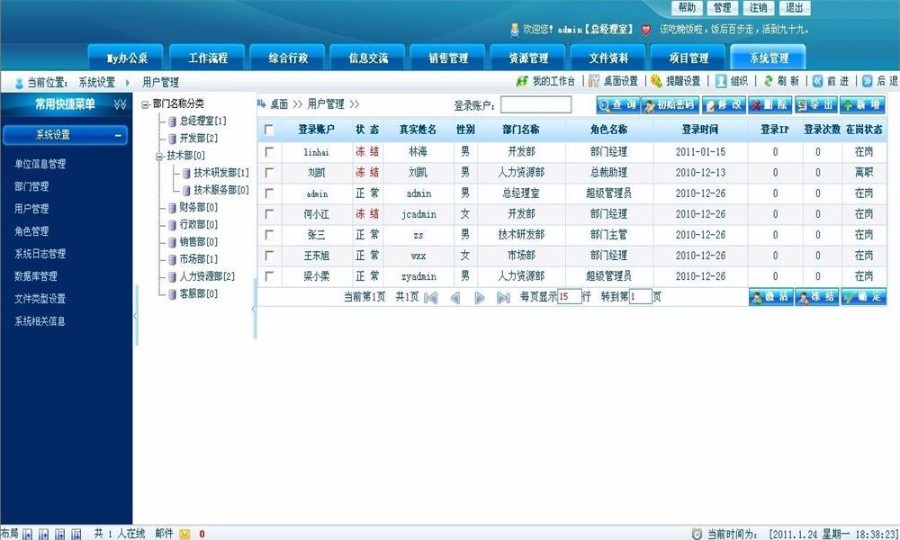
Task: Check the row for account 王东旭
Action: point(269,255)
